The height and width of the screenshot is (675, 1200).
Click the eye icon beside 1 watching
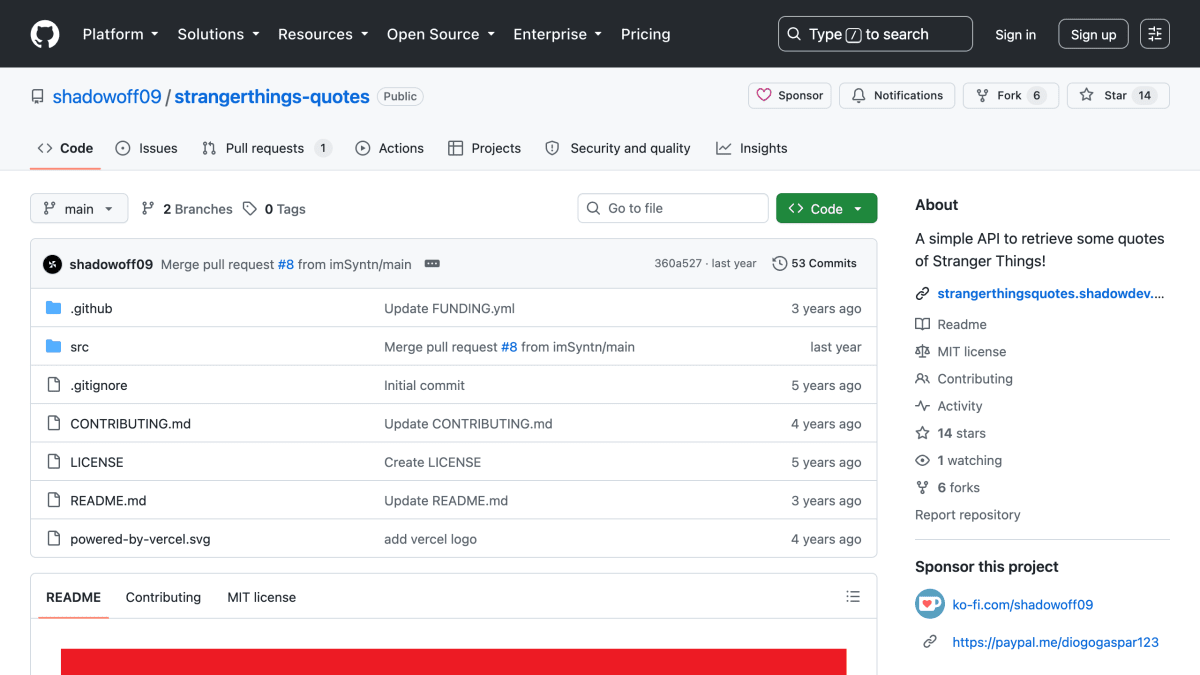click(x=922, y=461)
